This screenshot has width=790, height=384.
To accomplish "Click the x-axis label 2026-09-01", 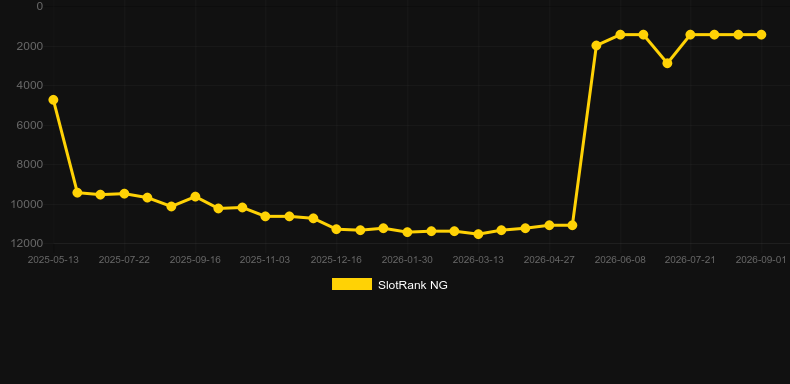I will coord(761,260).
